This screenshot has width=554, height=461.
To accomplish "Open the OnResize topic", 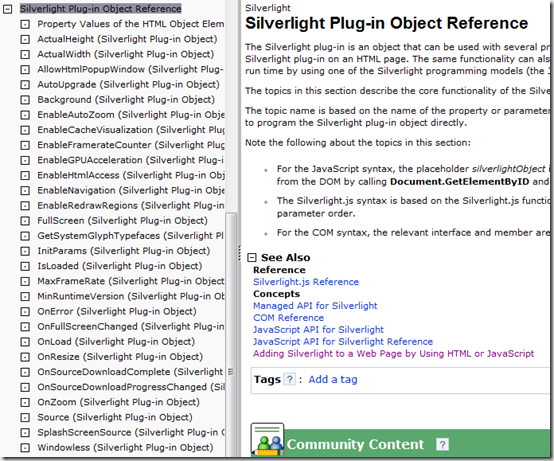I will [x=120, y=357].
